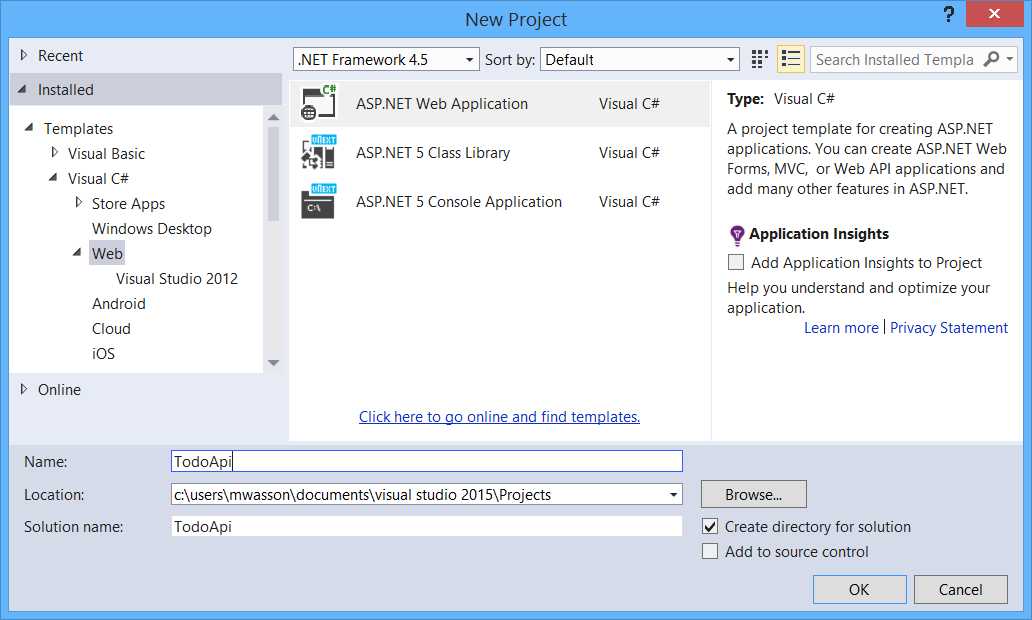Expand the Online section

[x=24, y=389]
